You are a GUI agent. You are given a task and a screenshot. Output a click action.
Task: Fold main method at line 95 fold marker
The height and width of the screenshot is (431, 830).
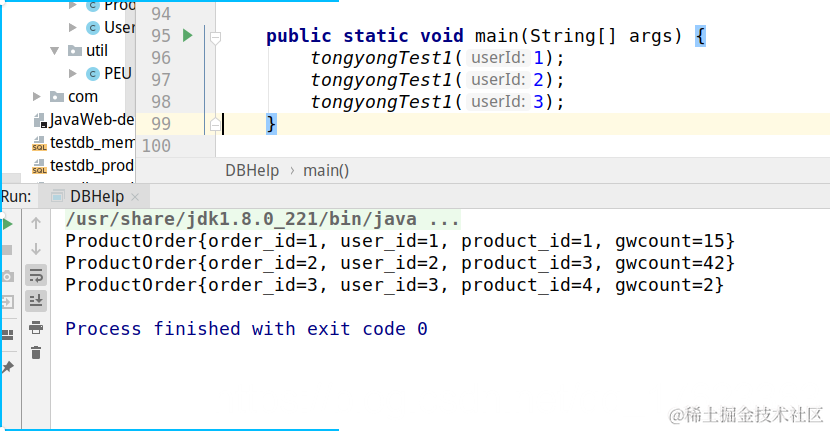click(x=215, y=38)
